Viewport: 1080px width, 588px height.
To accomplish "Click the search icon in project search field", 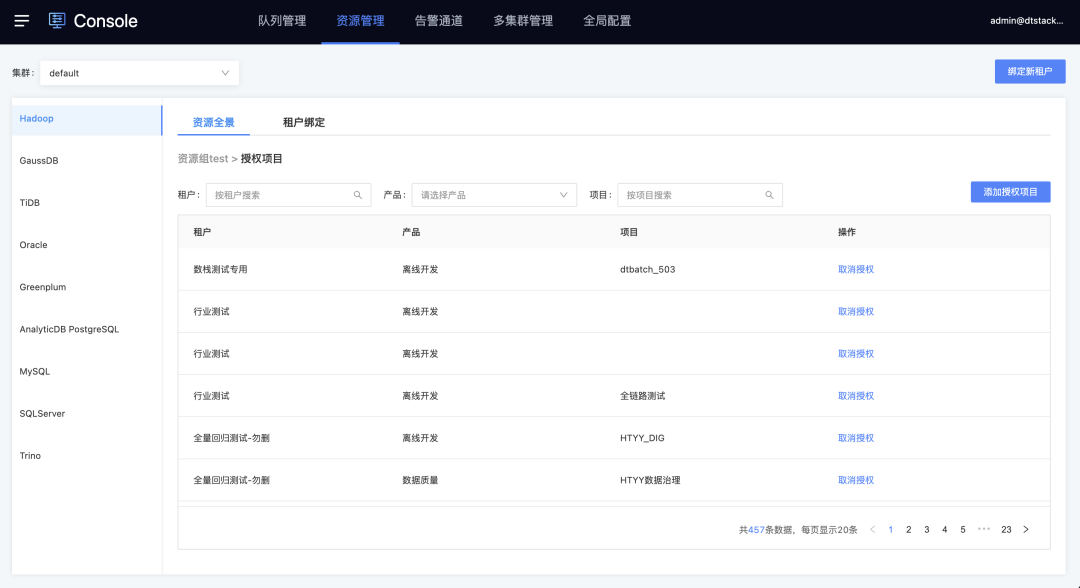I will (x=769, y=195).
